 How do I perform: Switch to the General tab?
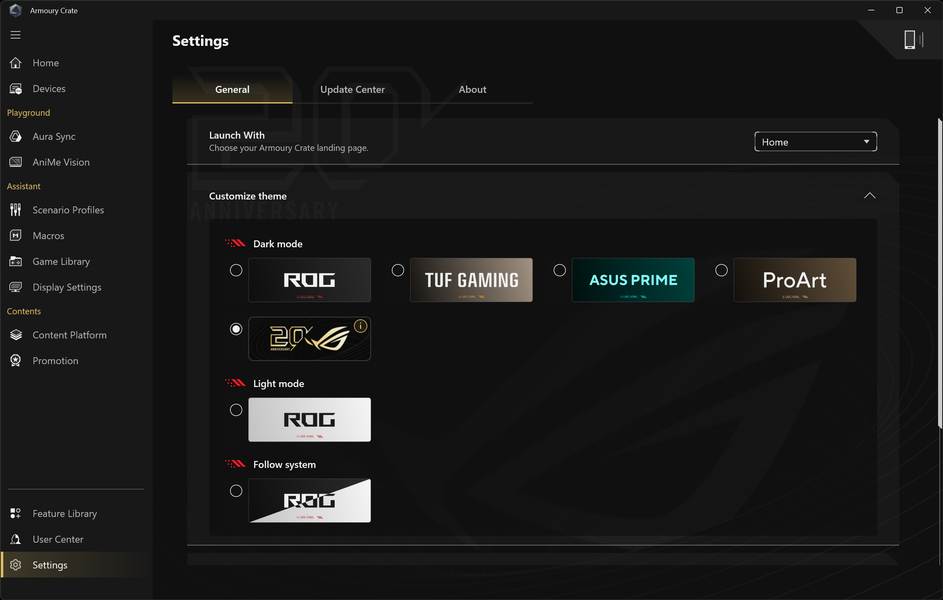(x=232, y=90)
